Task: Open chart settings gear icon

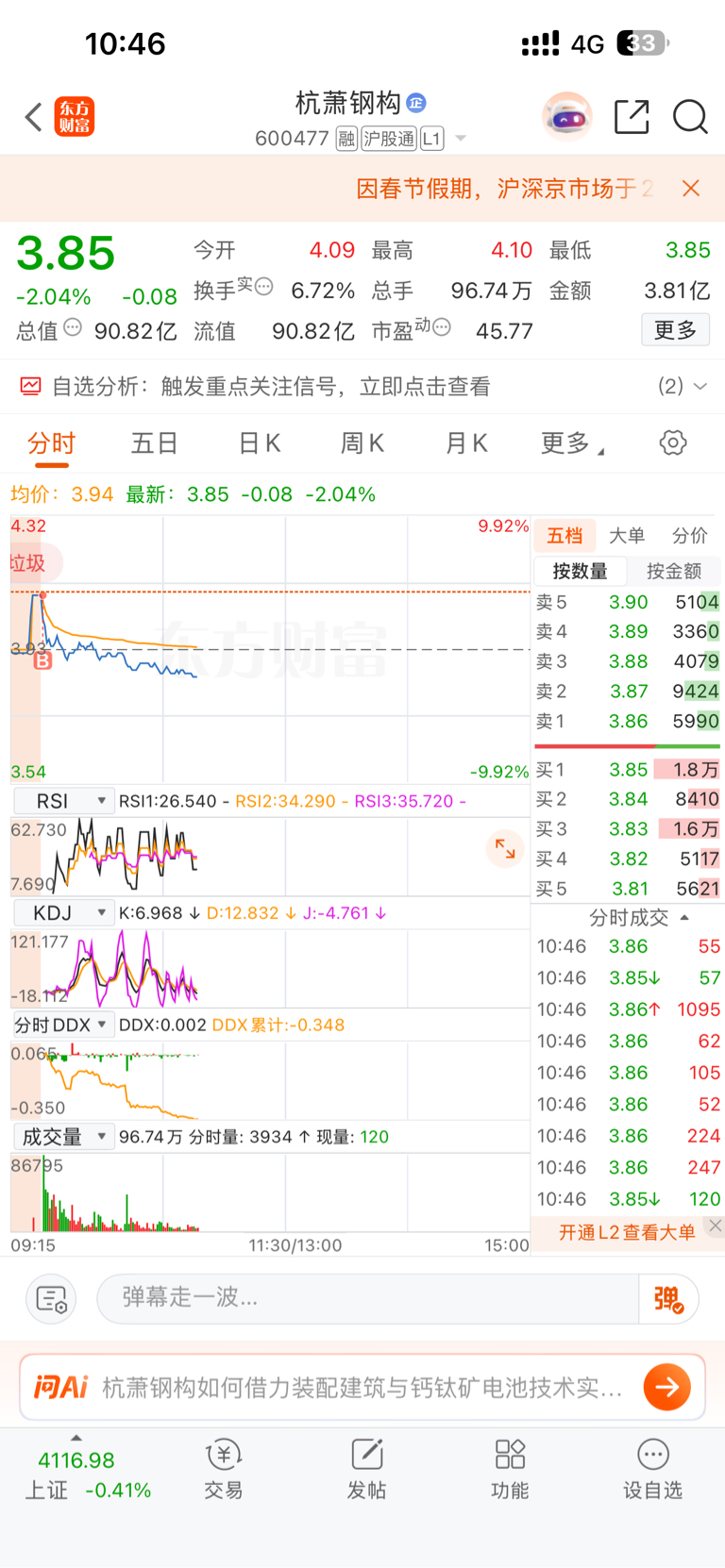Action: coord(673,442)
